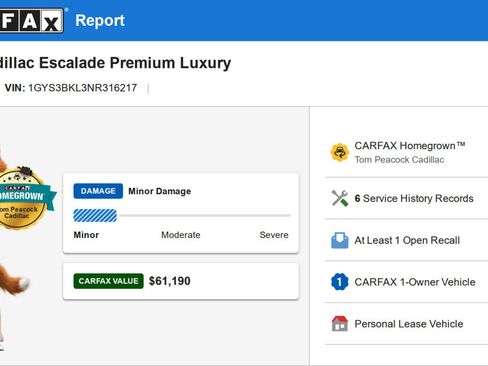The width and height of the screenshot is (488, 366).
Task: Click Tom Peacock Cadillac dealer name
Action: 399,160
